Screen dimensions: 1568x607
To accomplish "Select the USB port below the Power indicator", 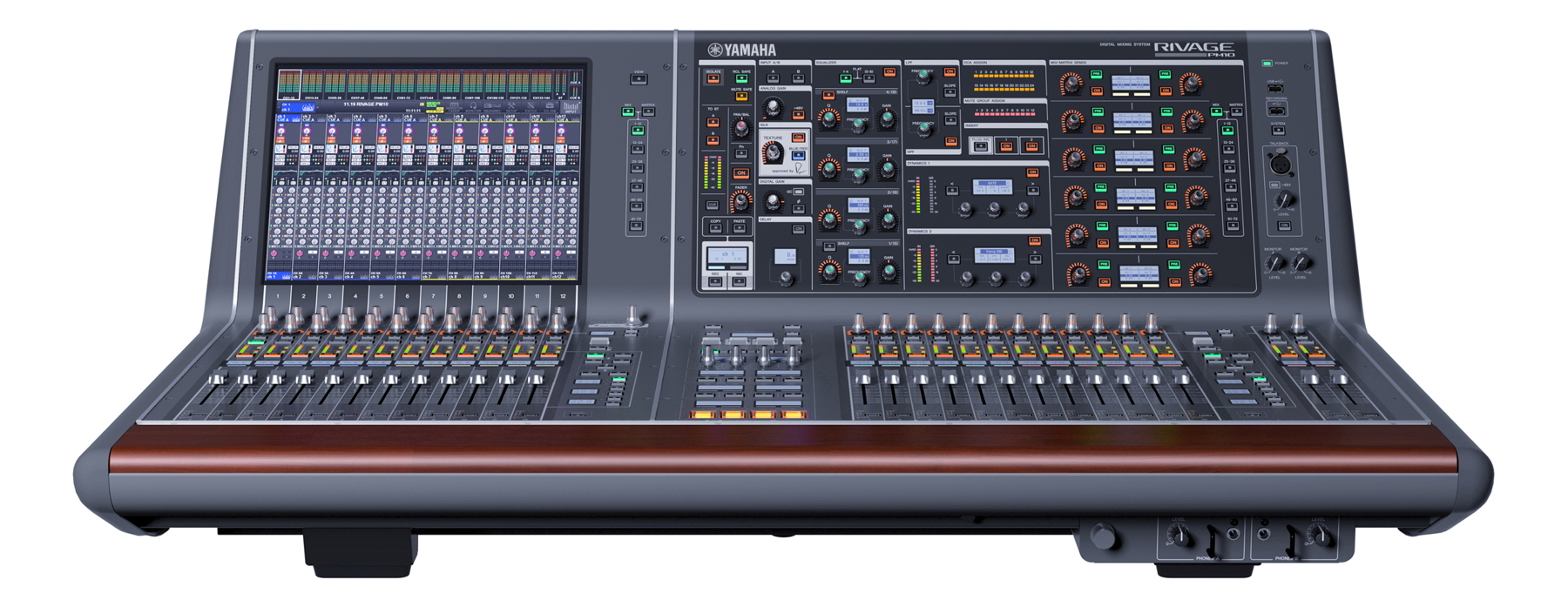I will [1276, 87].
